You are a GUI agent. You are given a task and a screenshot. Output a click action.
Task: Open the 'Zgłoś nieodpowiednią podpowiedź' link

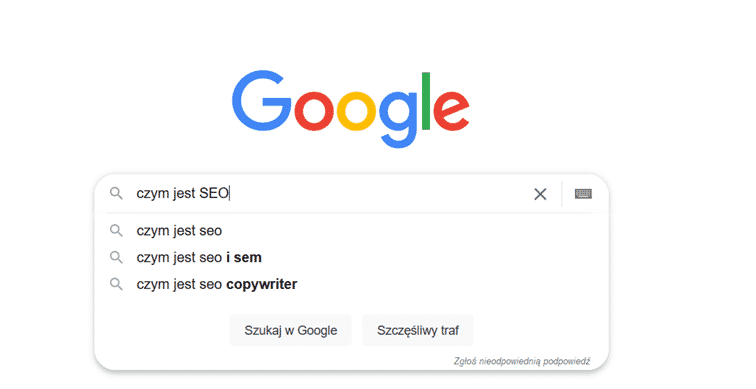pyautogui.click(x=522, y=361)
